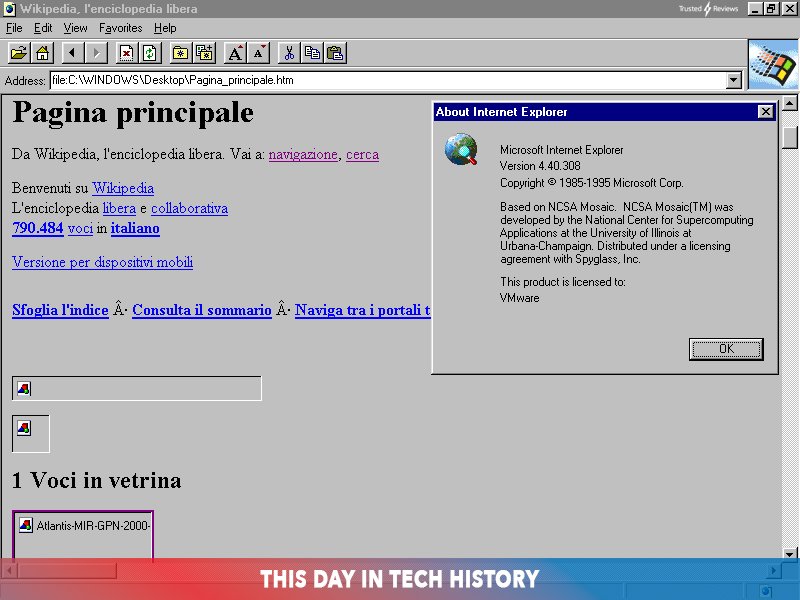
Task: Click the 1 Voci in vetrina heading
Action: coord(96,481)
